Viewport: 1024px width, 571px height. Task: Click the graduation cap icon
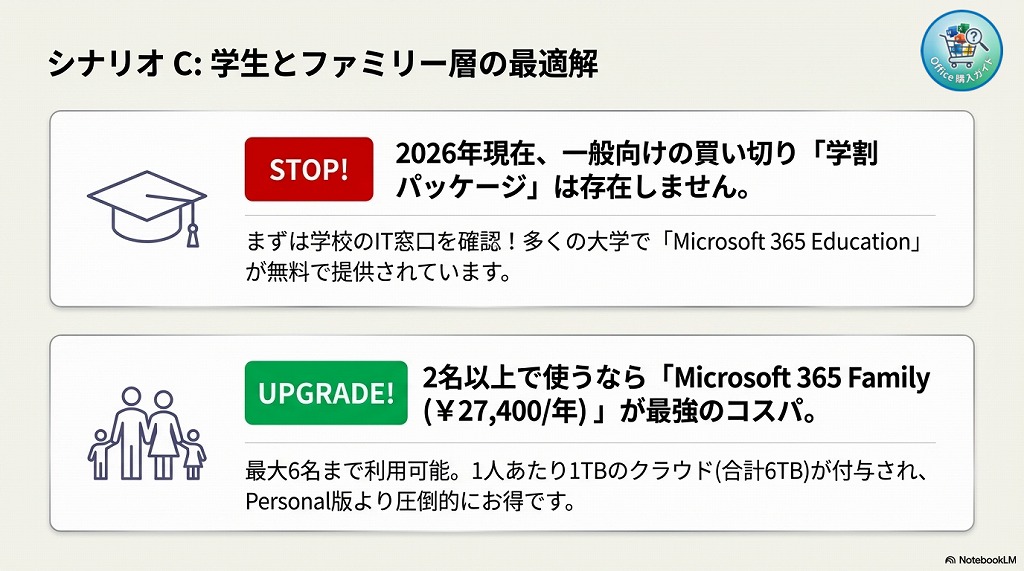coord(146,203)
